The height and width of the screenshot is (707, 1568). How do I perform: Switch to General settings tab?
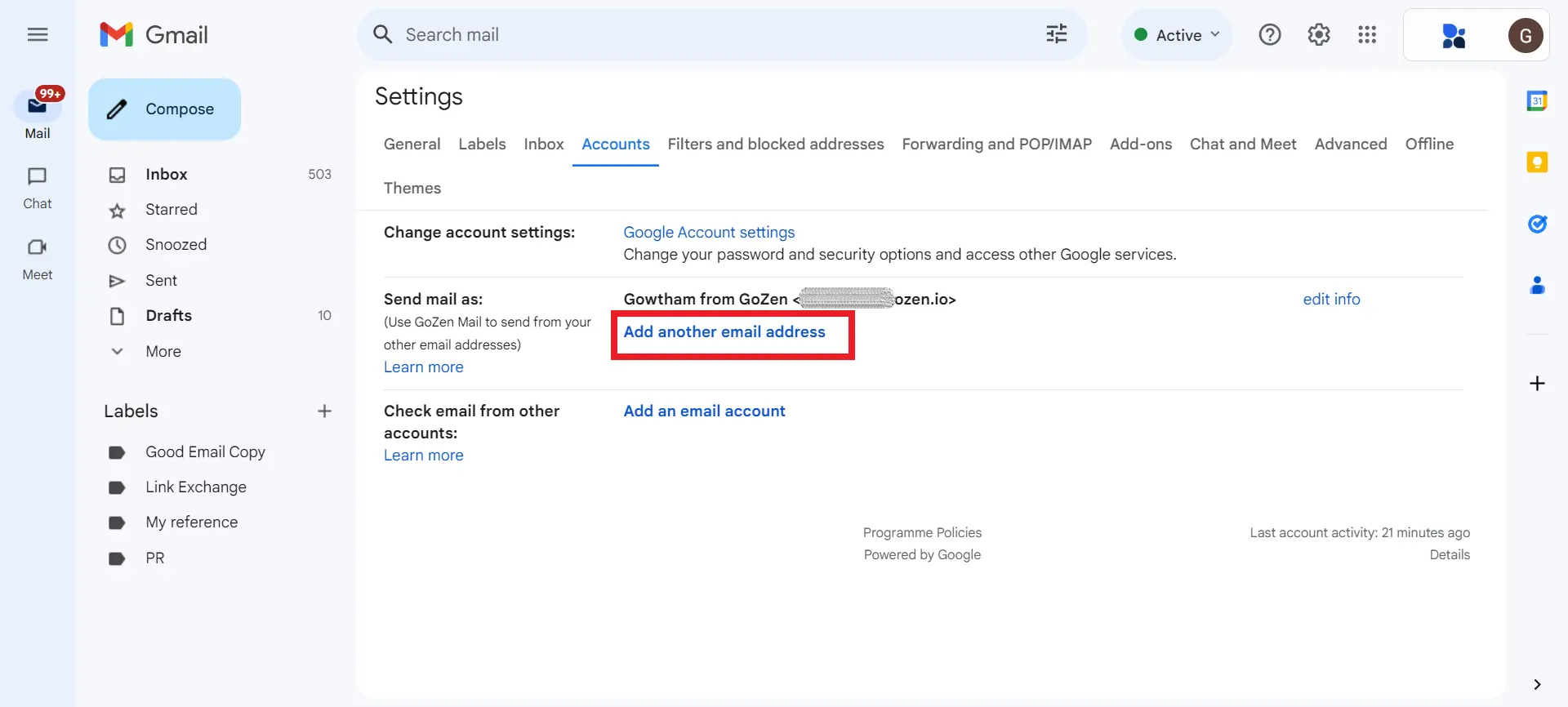pyautogui.click(x=412, y=144)
